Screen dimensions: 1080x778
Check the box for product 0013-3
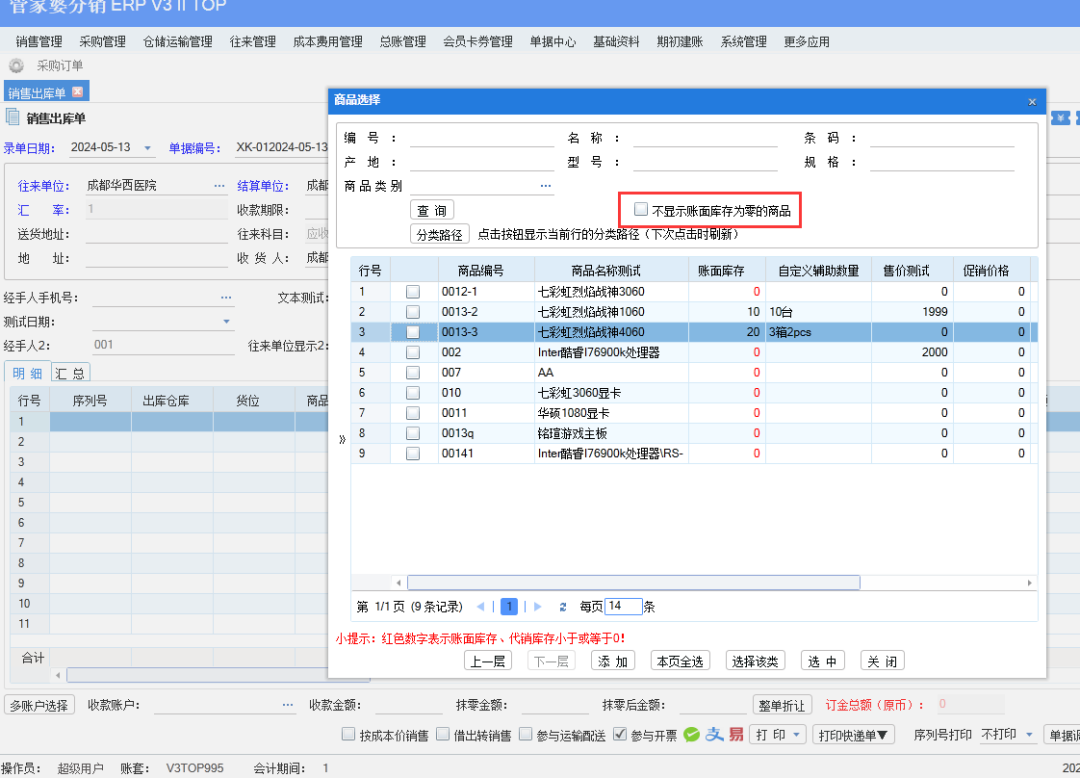tap(413, 332)
